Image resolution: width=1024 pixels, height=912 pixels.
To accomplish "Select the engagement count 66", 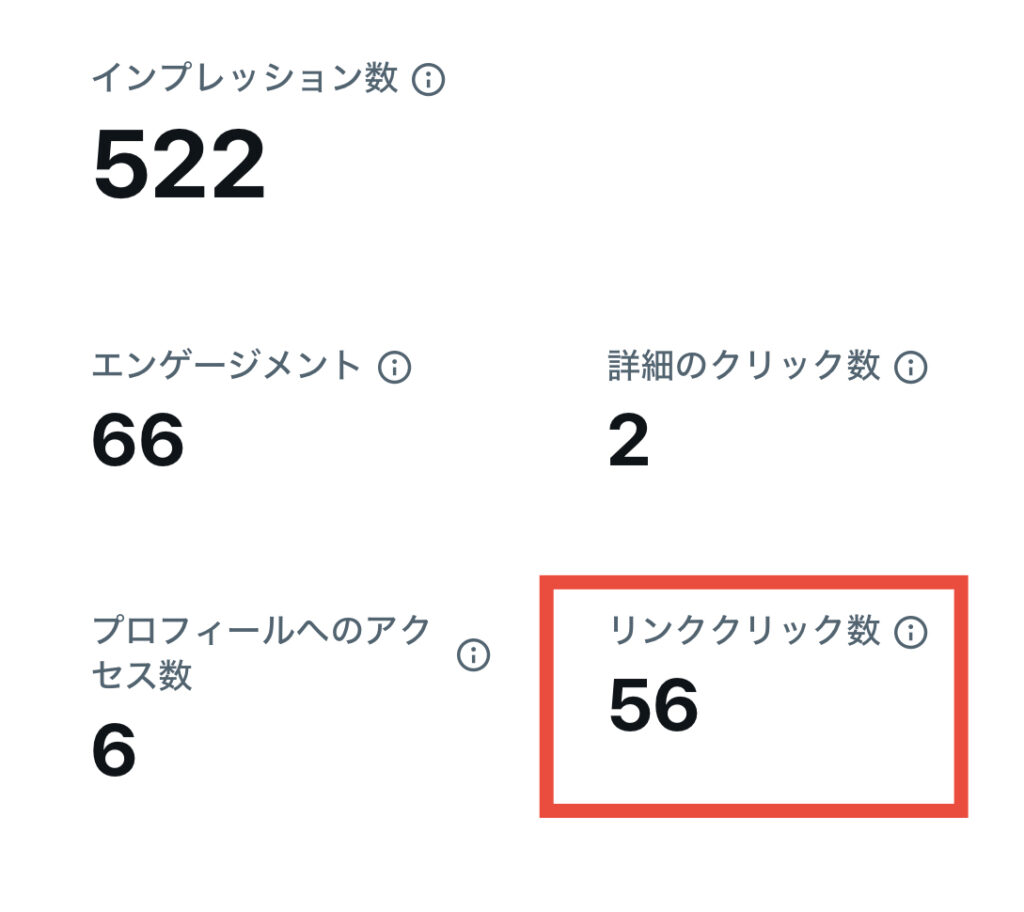I will point(138,441).
